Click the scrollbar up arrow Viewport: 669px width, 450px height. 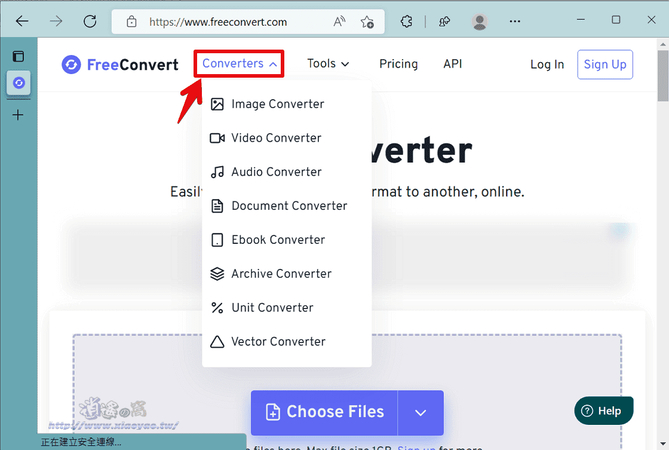click(x=663, y=43)
